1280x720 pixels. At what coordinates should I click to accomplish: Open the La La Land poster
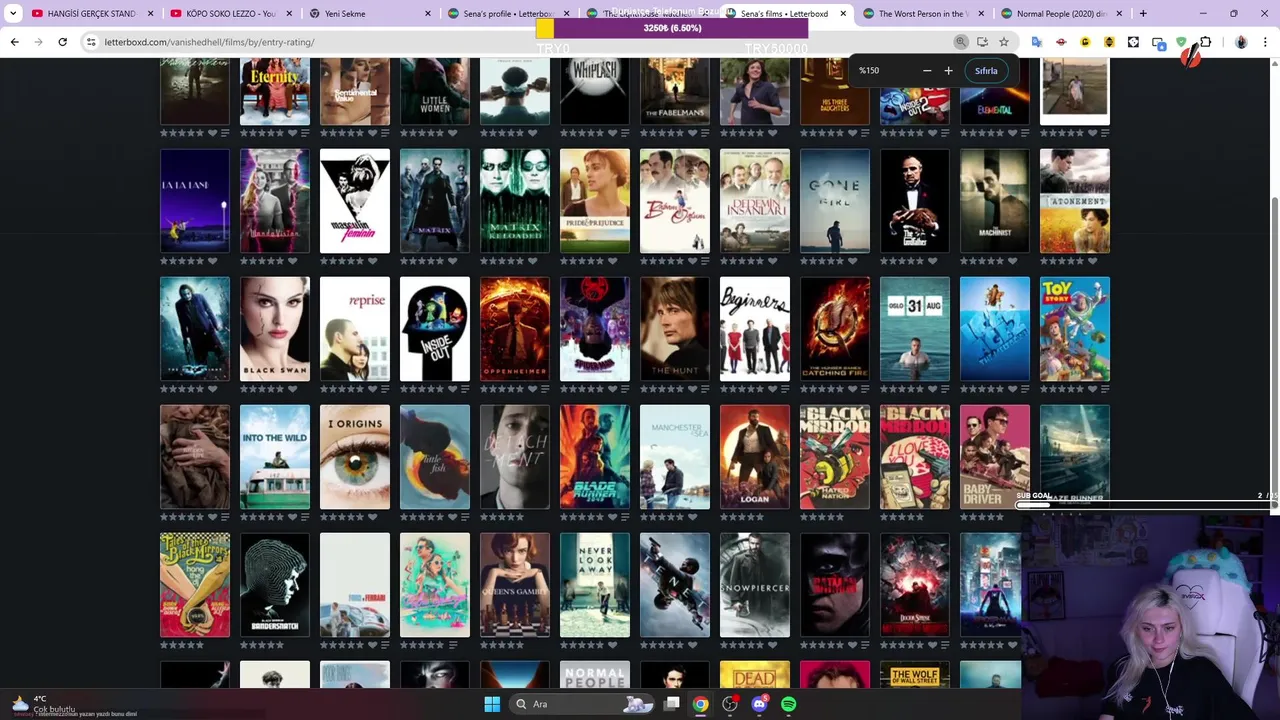tap(195, 201)
